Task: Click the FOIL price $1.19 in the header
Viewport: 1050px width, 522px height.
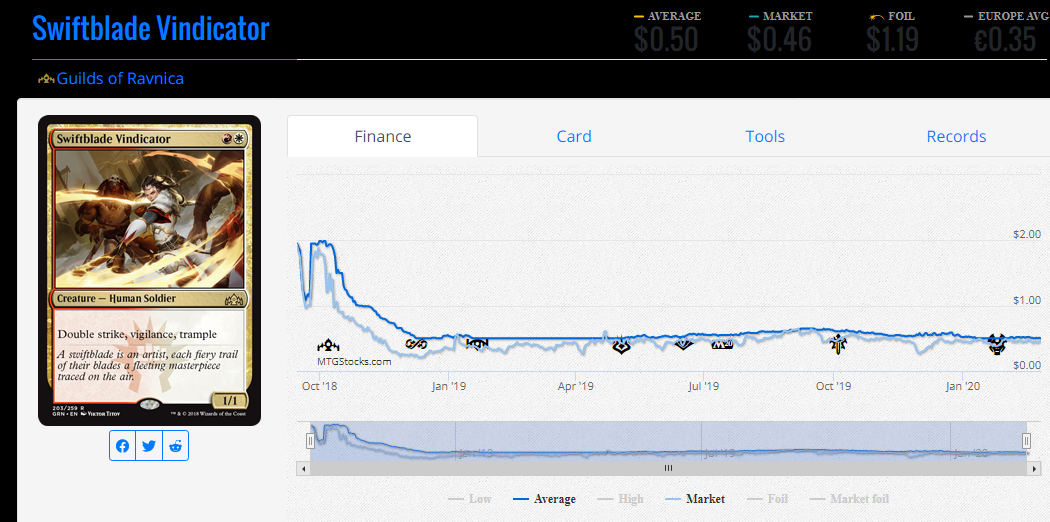Action: pos(892,40)
